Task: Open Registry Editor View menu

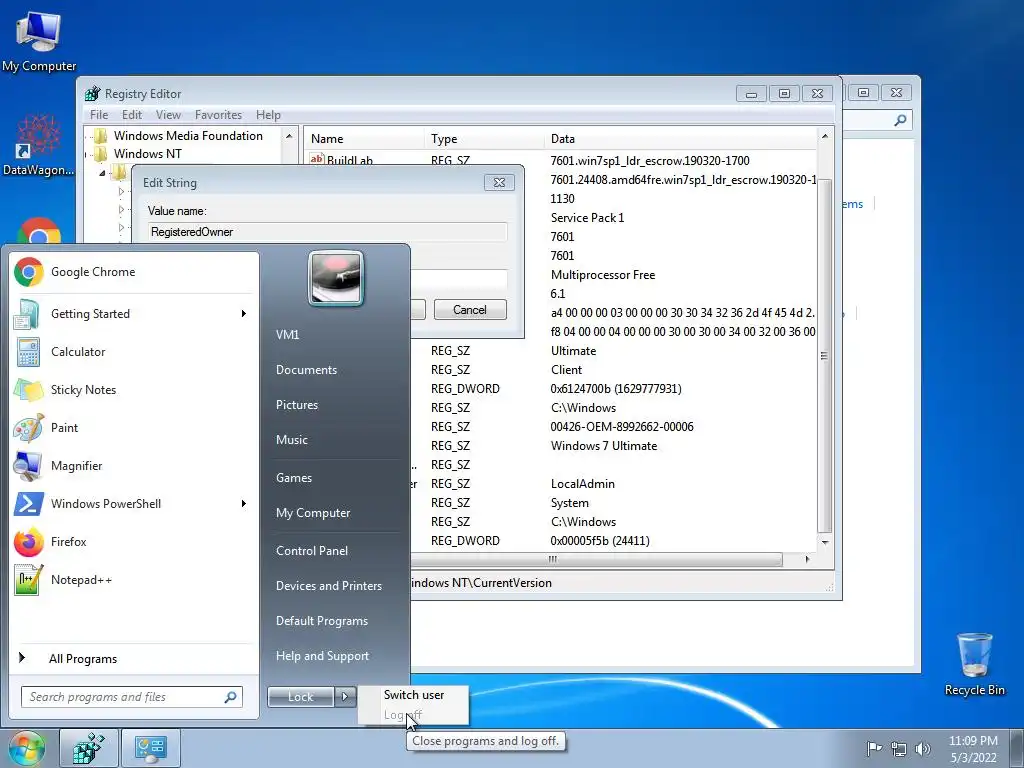Action: [168, 115]
